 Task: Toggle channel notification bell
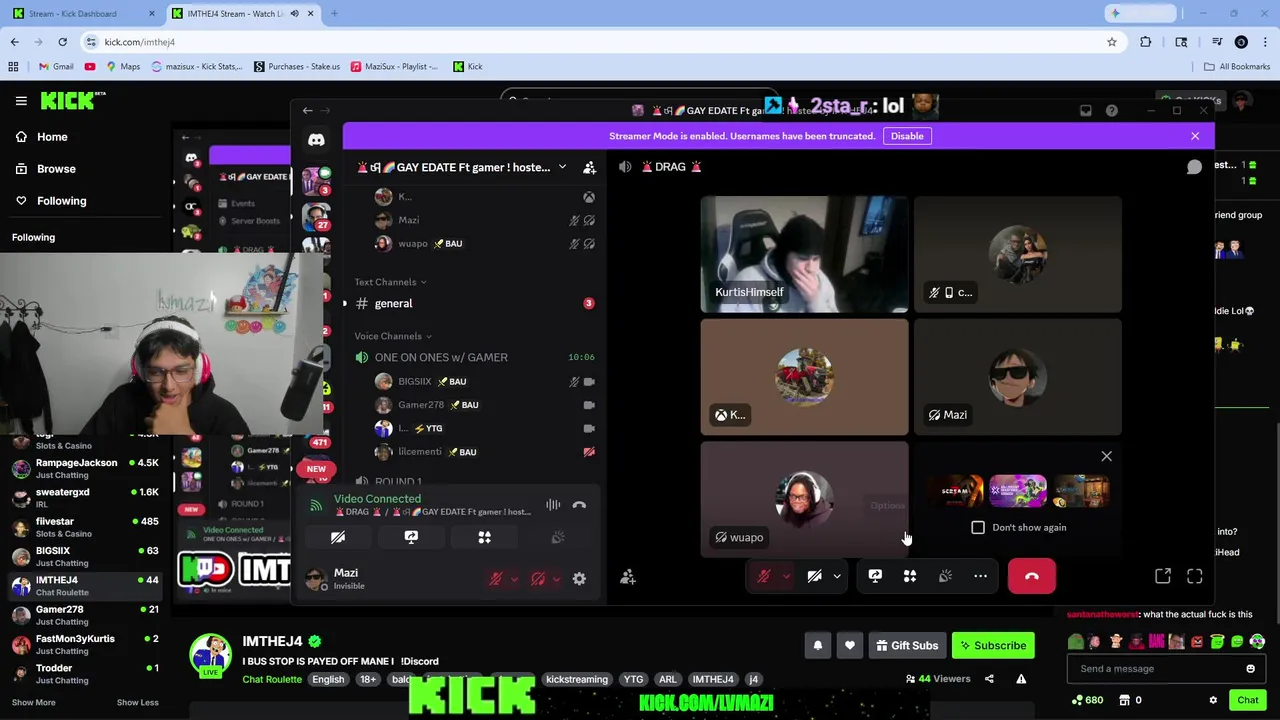[x=818, y=645]
